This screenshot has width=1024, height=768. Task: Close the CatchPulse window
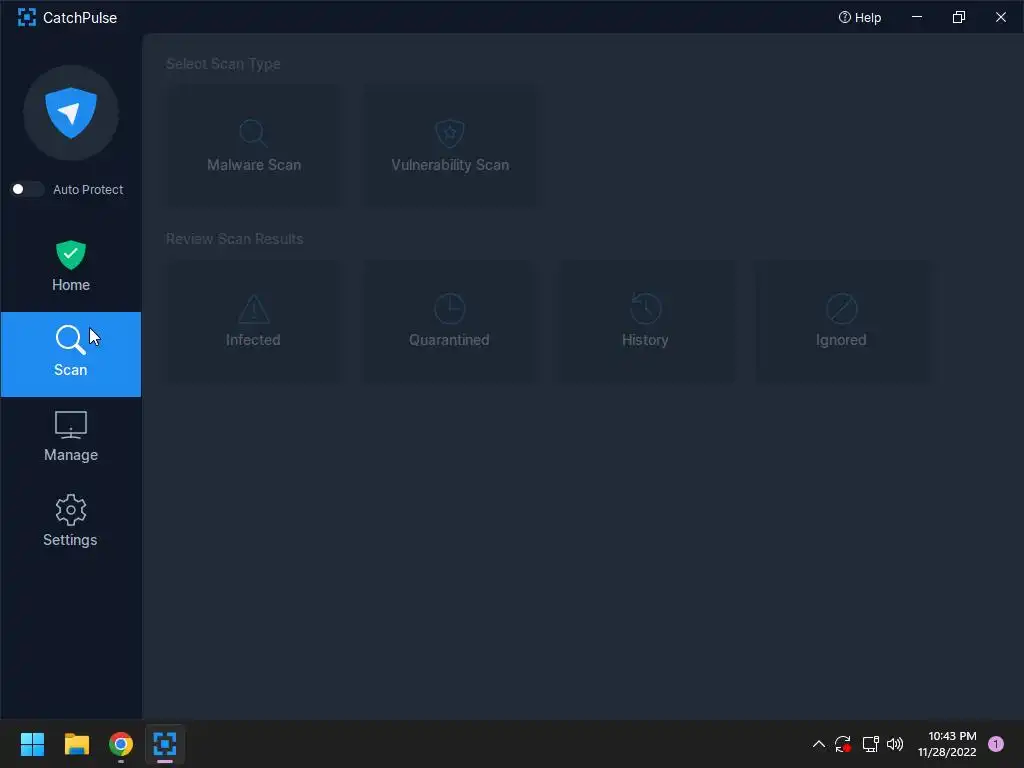click(1000, 18)
